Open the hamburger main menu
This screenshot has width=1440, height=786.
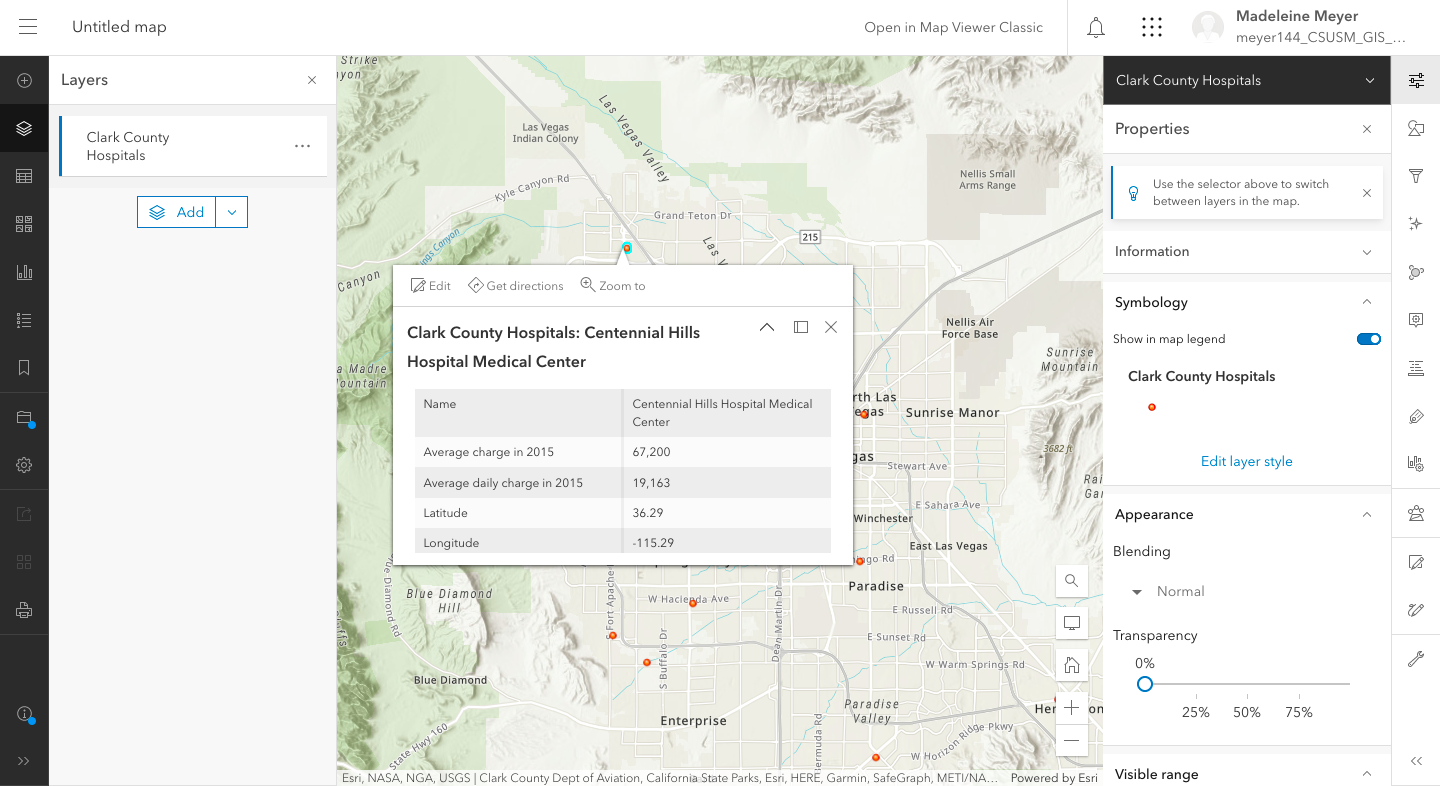pyautogui.click(x=28, y=27)
